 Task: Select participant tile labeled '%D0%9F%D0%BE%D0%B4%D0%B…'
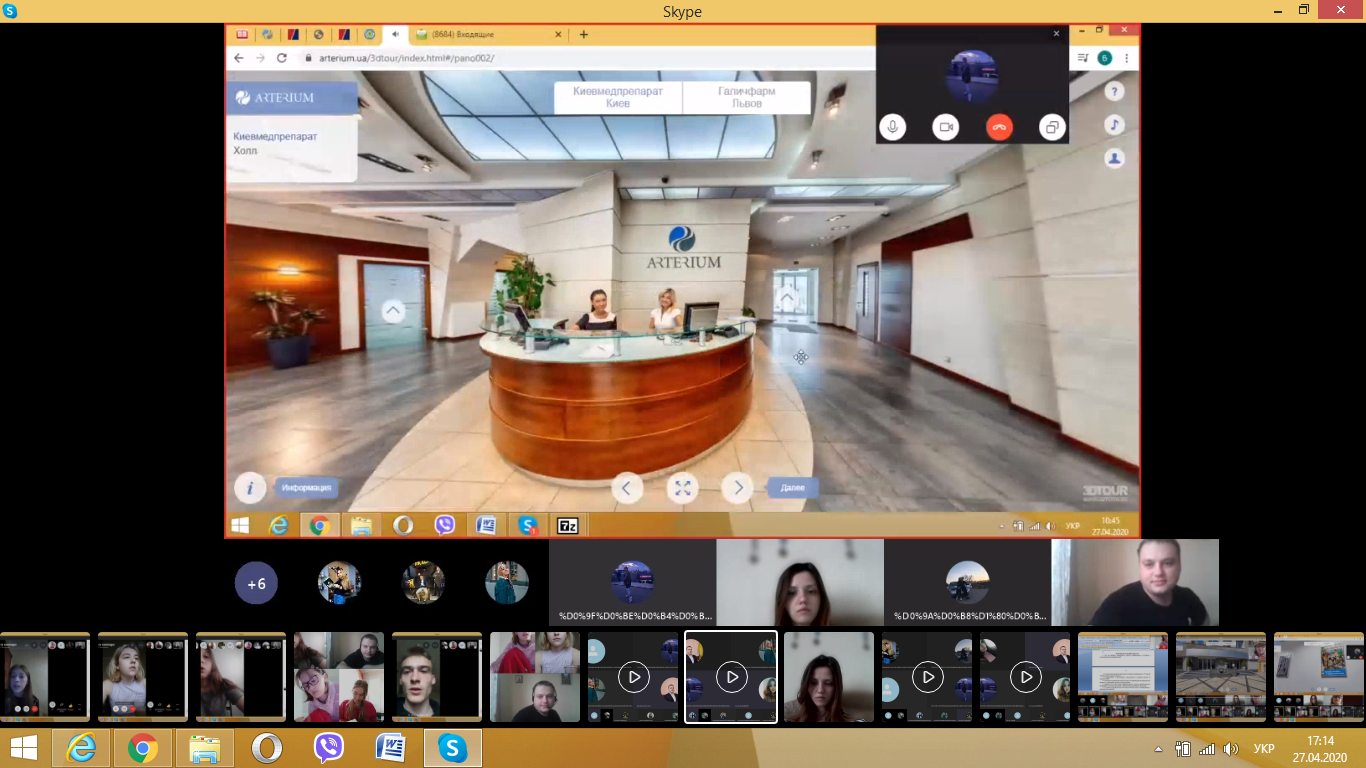pos(633,583)
